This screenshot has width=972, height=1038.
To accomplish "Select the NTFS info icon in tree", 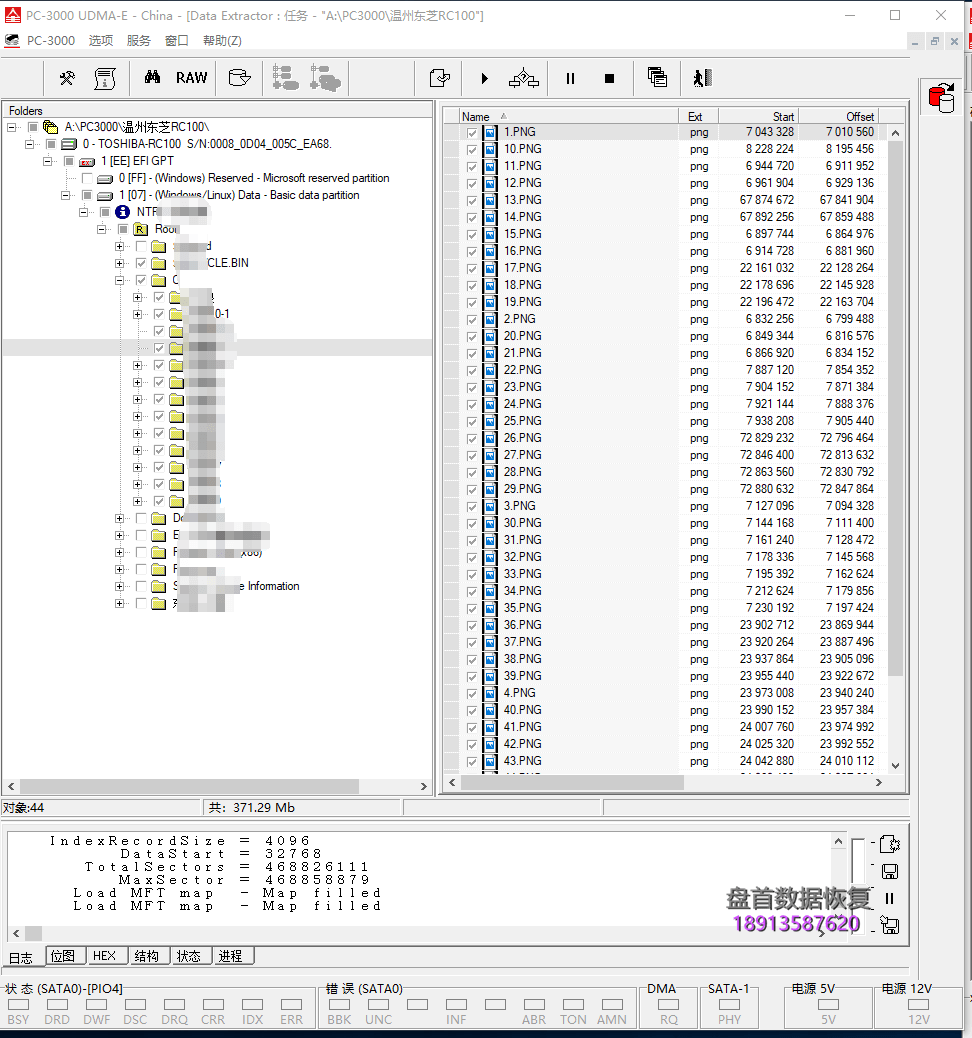I will (x=122, y=212).
